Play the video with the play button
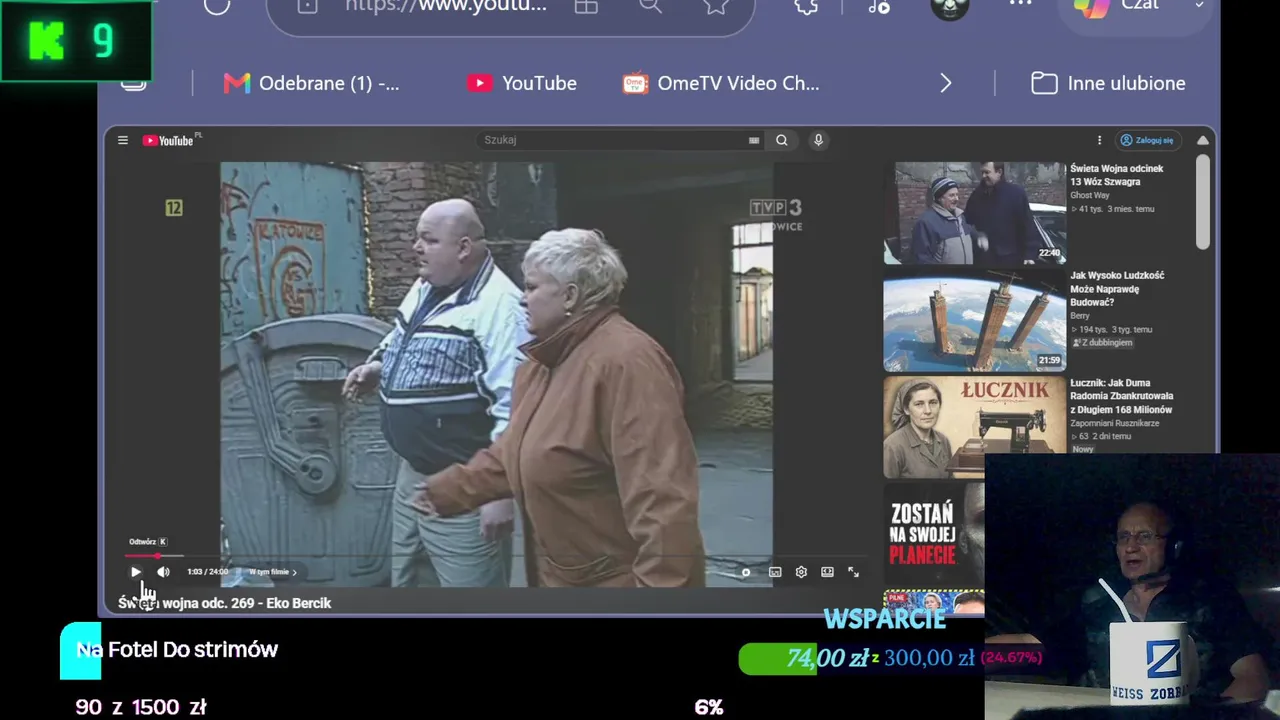The image size is (1280, 720). (136, 572)
